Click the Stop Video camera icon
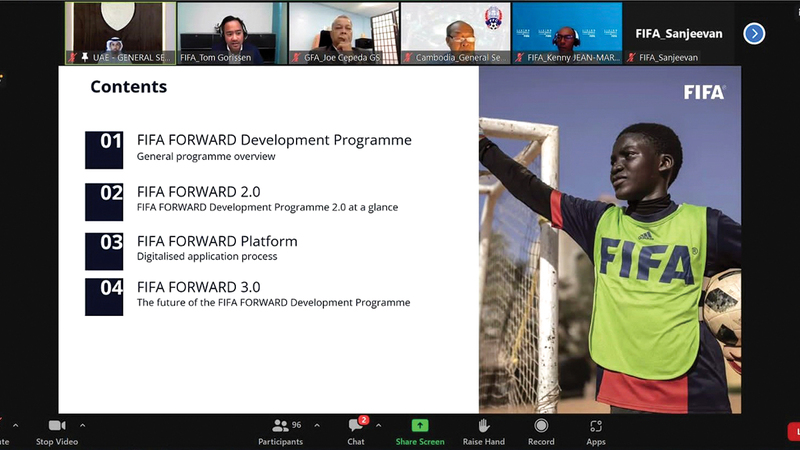Screen dimensions: 800x450 [57, 426]
